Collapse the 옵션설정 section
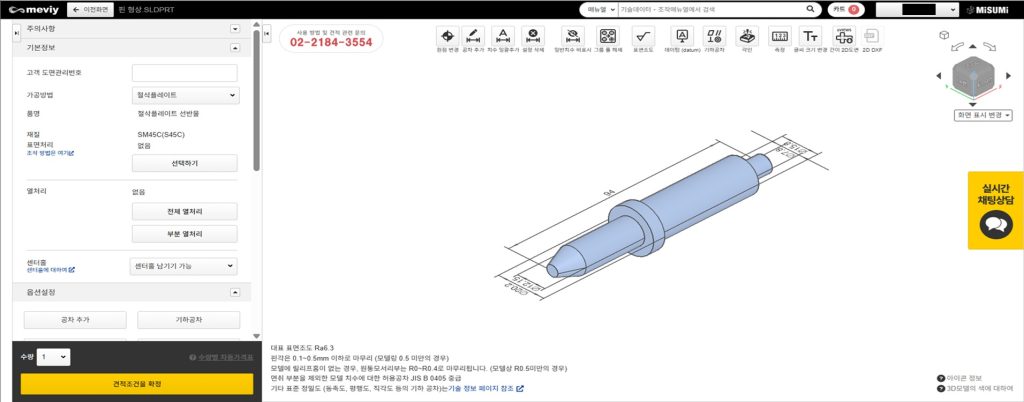This screenshot has height=402, width=1024. [x=234, y=292]
